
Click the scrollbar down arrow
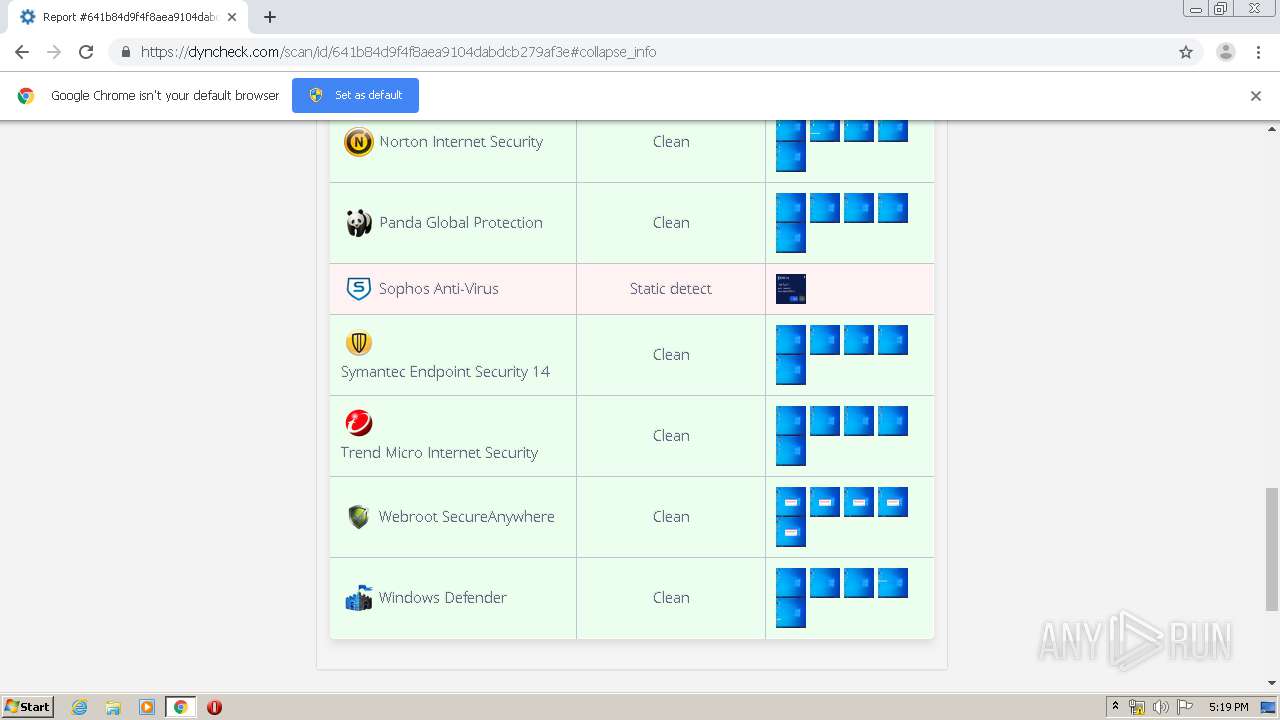[x=1272, y=683]
